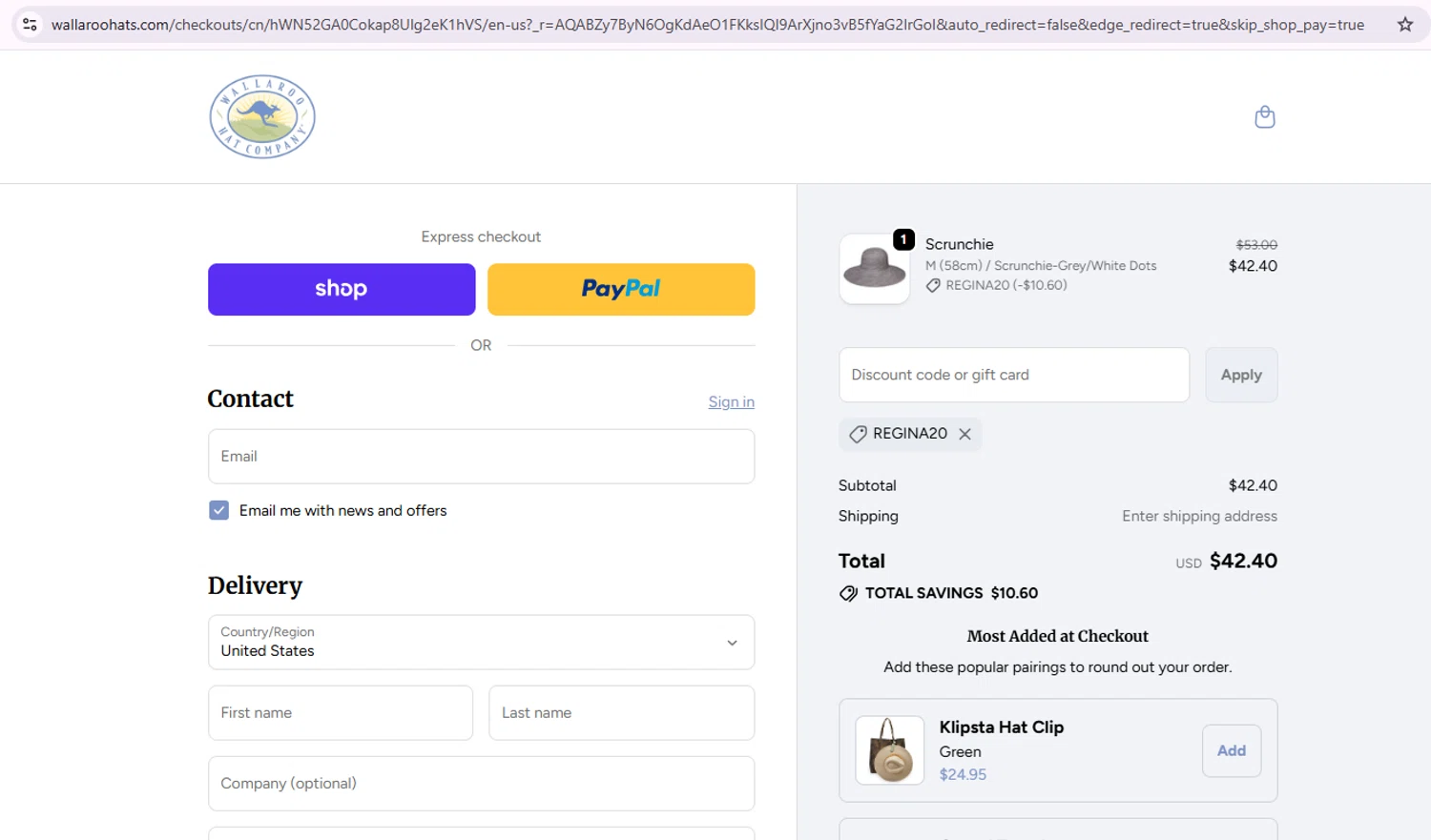Click the Most Added at Checkout heading
Viewport: 1431px width, 840px height.
[1057, 636]
